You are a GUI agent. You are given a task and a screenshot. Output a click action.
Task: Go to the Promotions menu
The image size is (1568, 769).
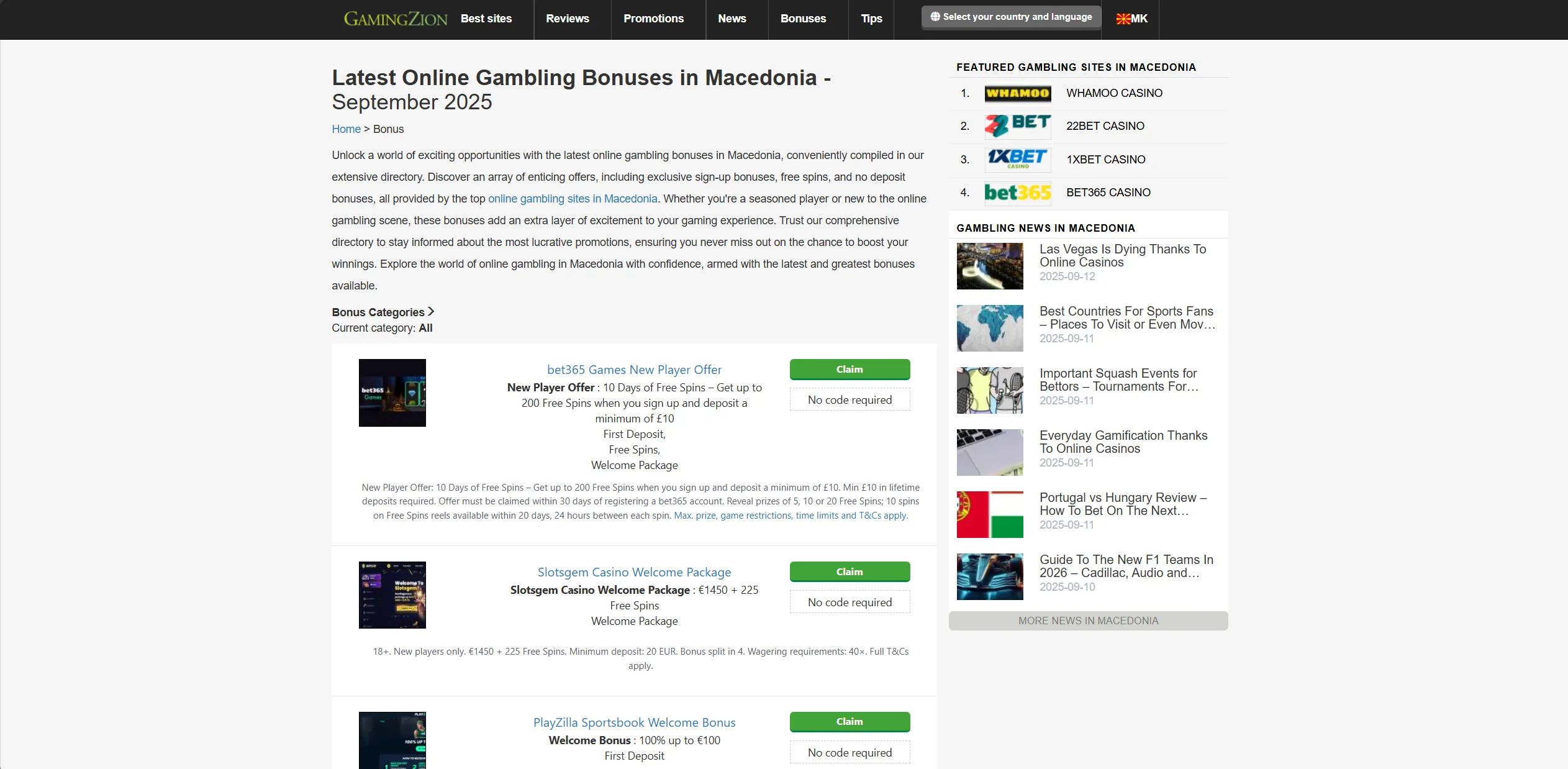[x=653, y=19]
